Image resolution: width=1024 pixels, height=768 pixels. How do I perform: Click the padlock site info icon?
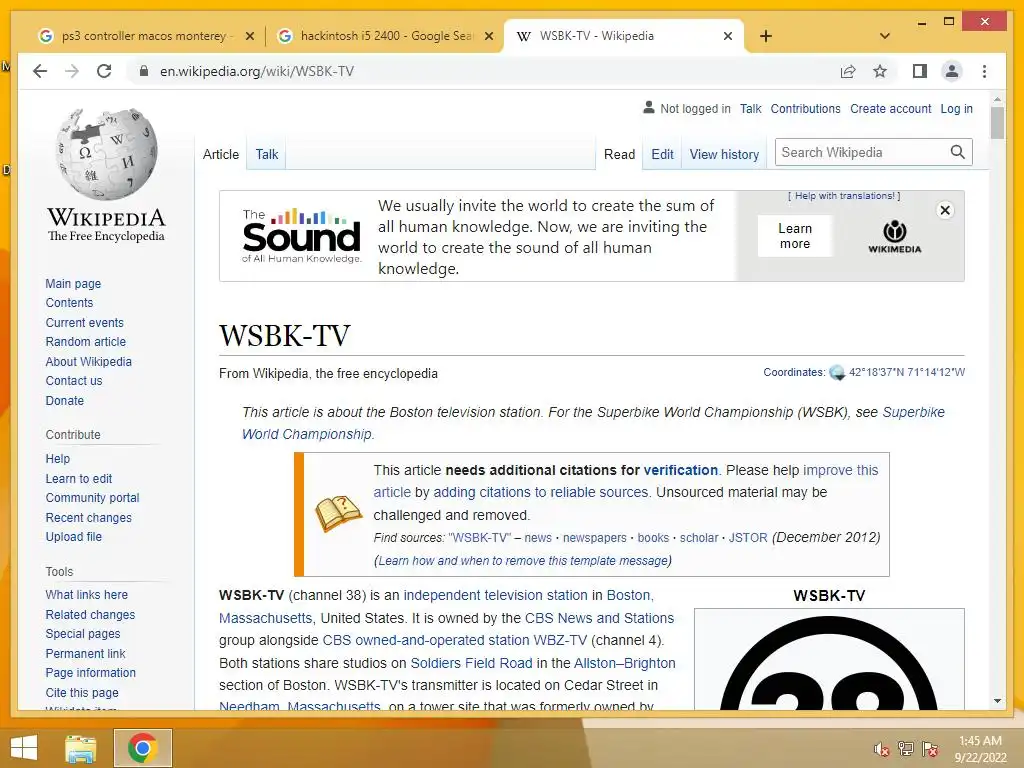tap(144, 71)
